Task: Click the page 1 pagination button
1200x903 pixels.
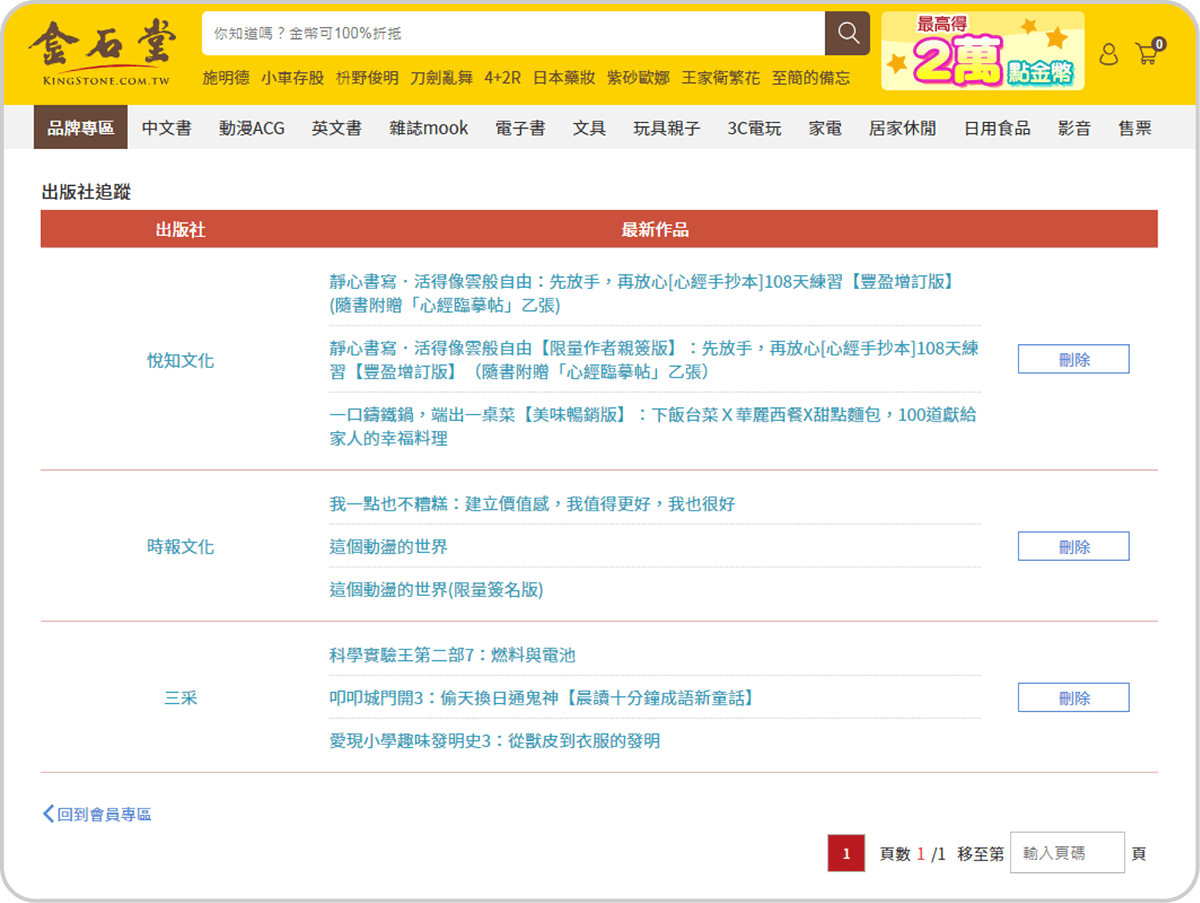Action: click(846, 853)
